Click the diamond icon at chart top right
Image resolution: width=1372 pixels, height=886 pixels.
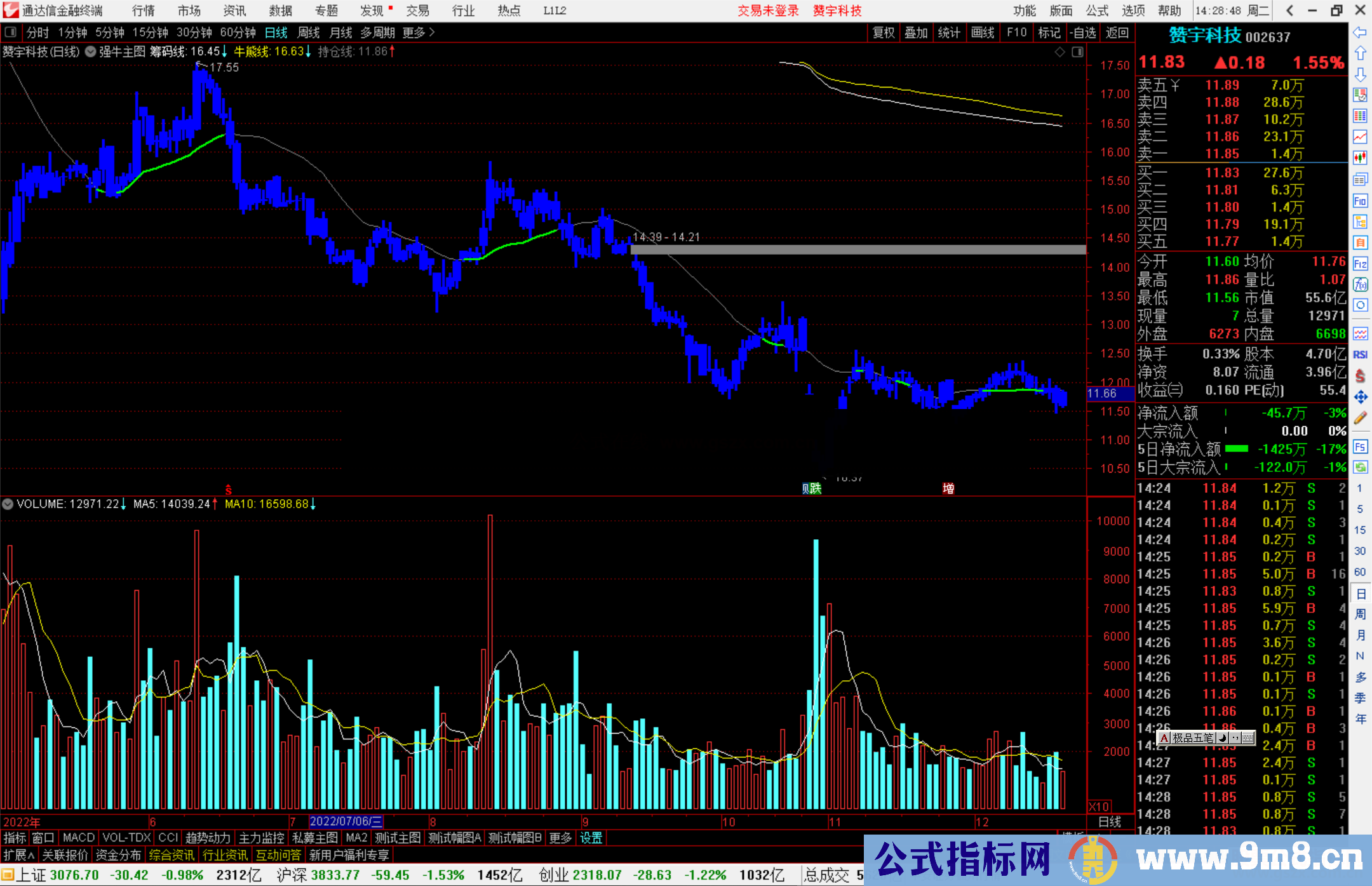click(1059, 52)
